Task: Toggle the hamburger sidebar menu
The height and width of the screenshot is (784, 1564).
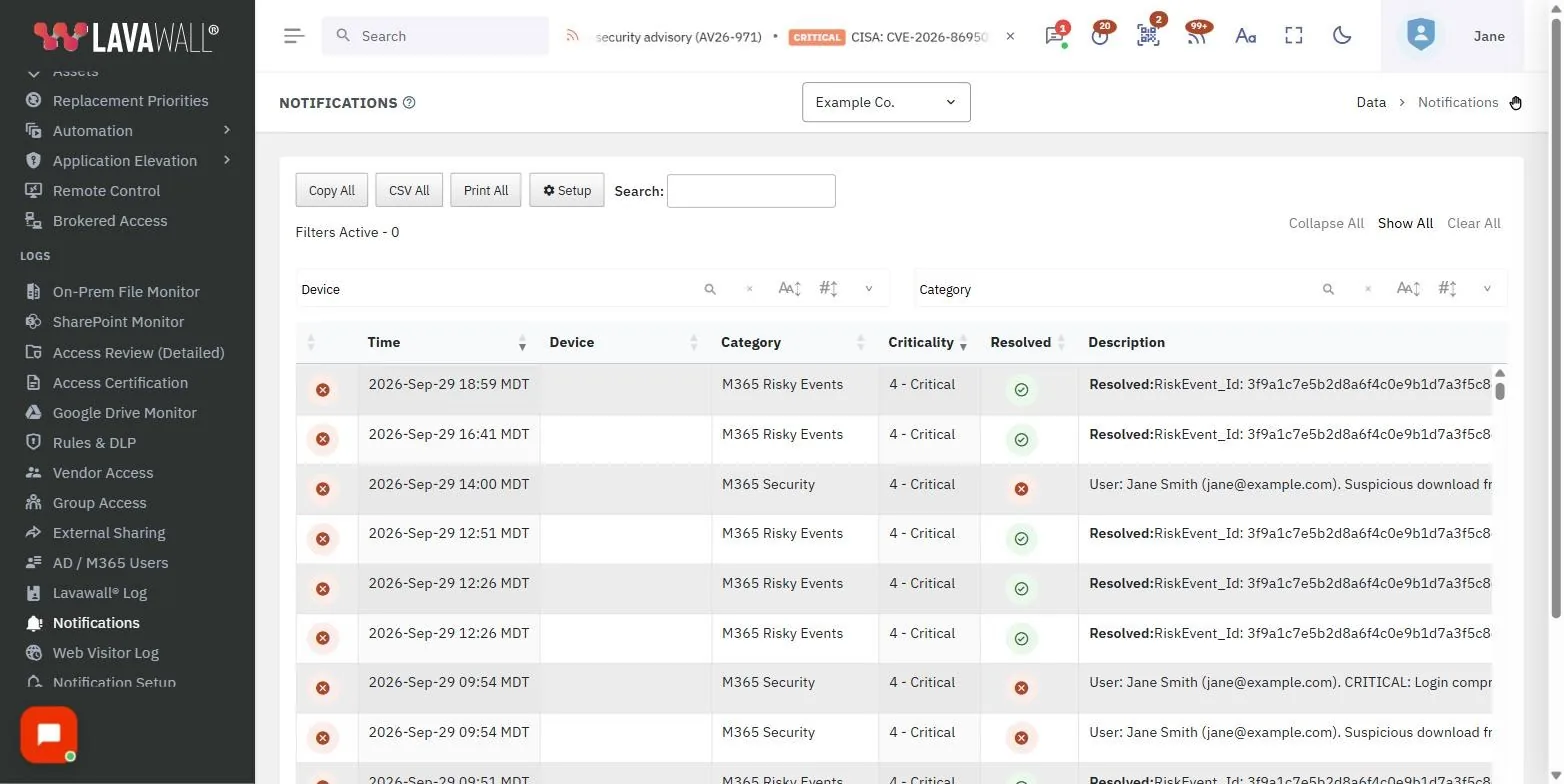Action: tap(294, 36)
